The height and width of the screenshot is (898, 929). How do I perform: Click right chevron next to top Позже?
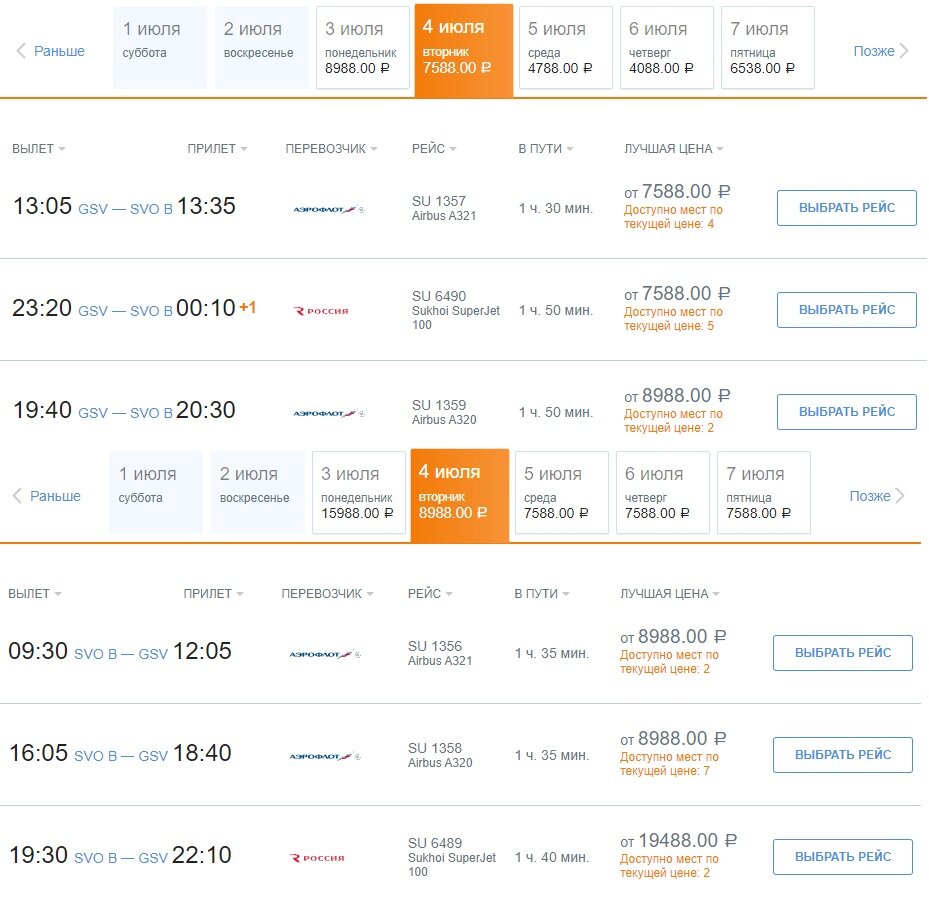pyautogui.click(x=904, y=51)
